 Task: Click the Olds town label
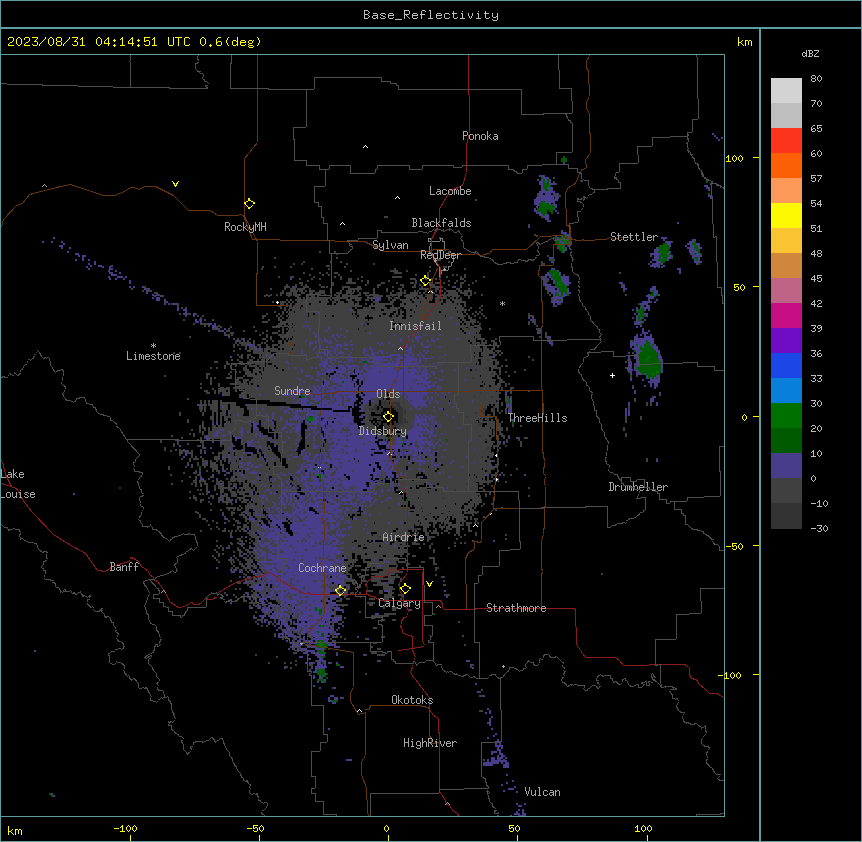(x=388, y=394)
